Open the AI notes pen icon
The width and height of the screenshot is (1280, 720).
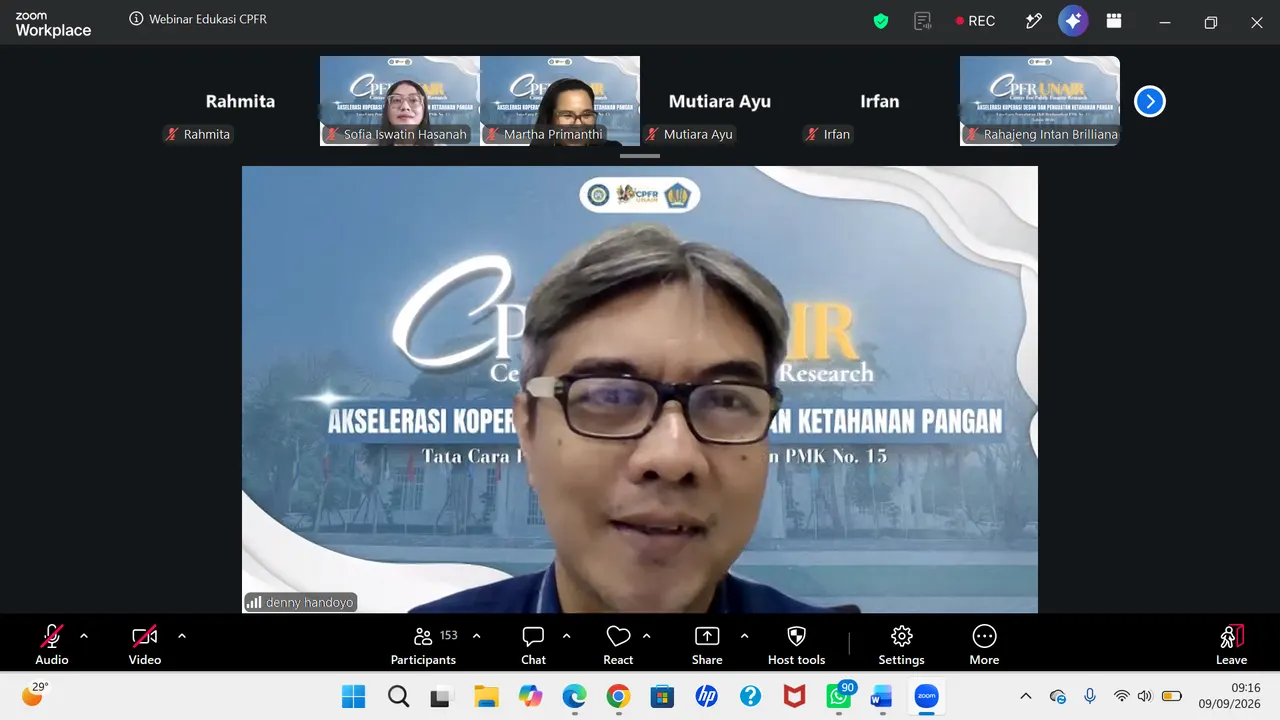(1034, 21)
